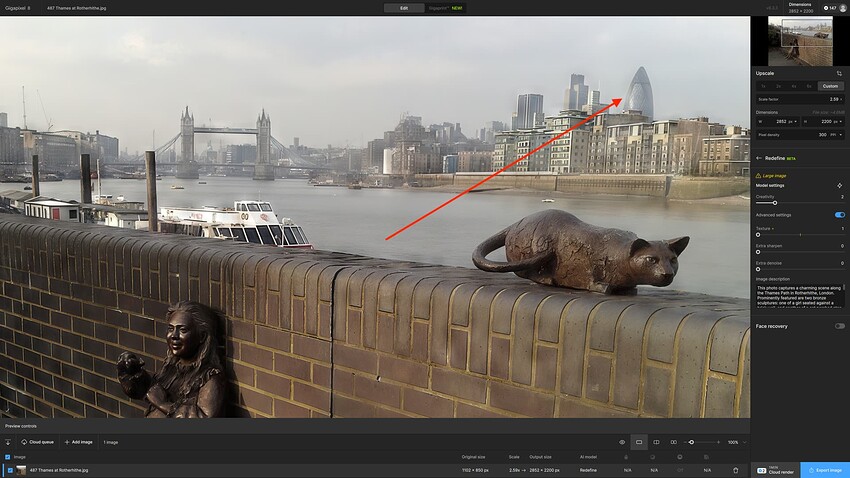Select the Custom scale tab

coord(830,86)
